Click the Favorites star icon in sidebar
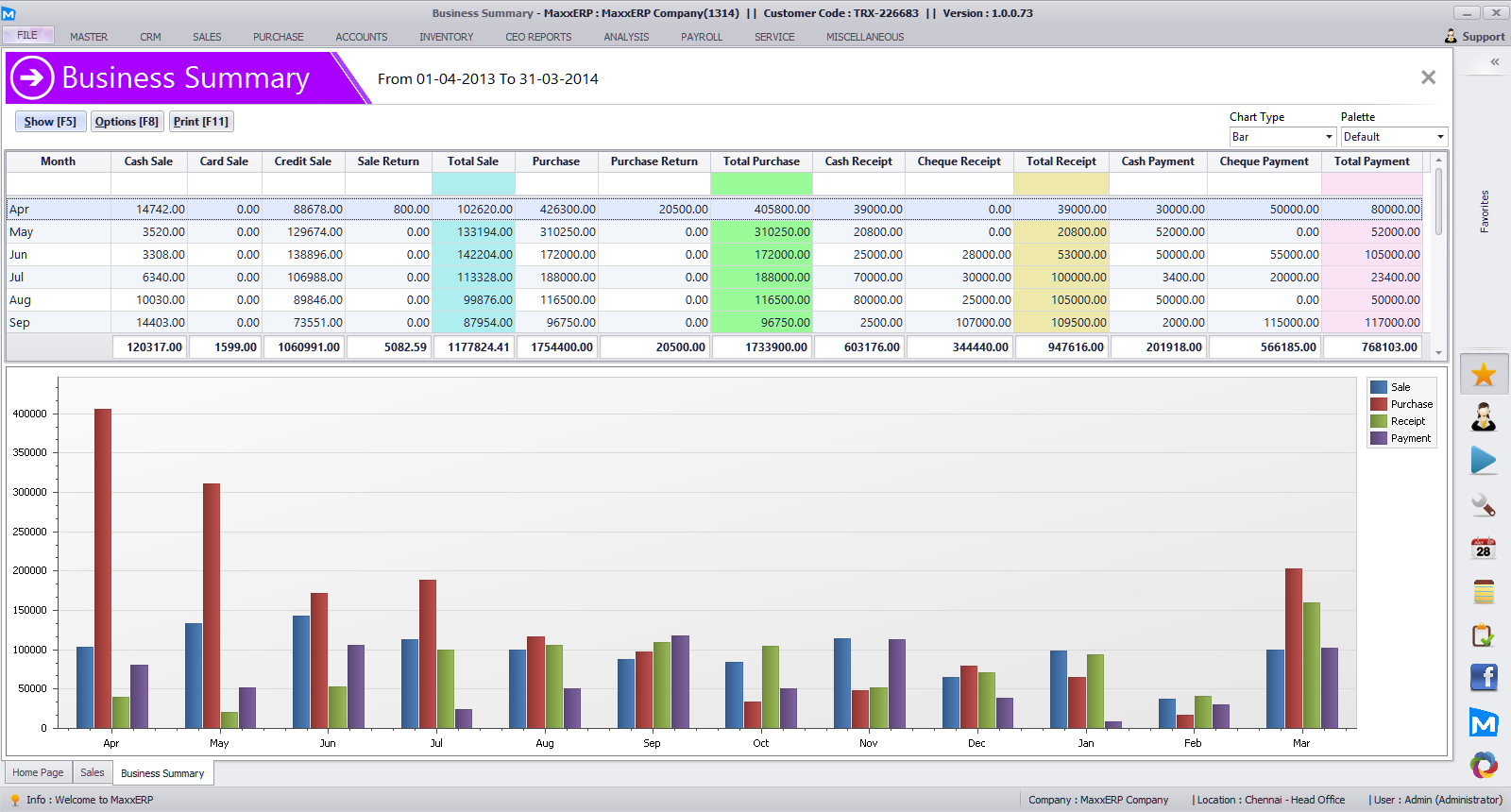The height and width of the screenshot is (812, 1511). (x=1484, y=374)
